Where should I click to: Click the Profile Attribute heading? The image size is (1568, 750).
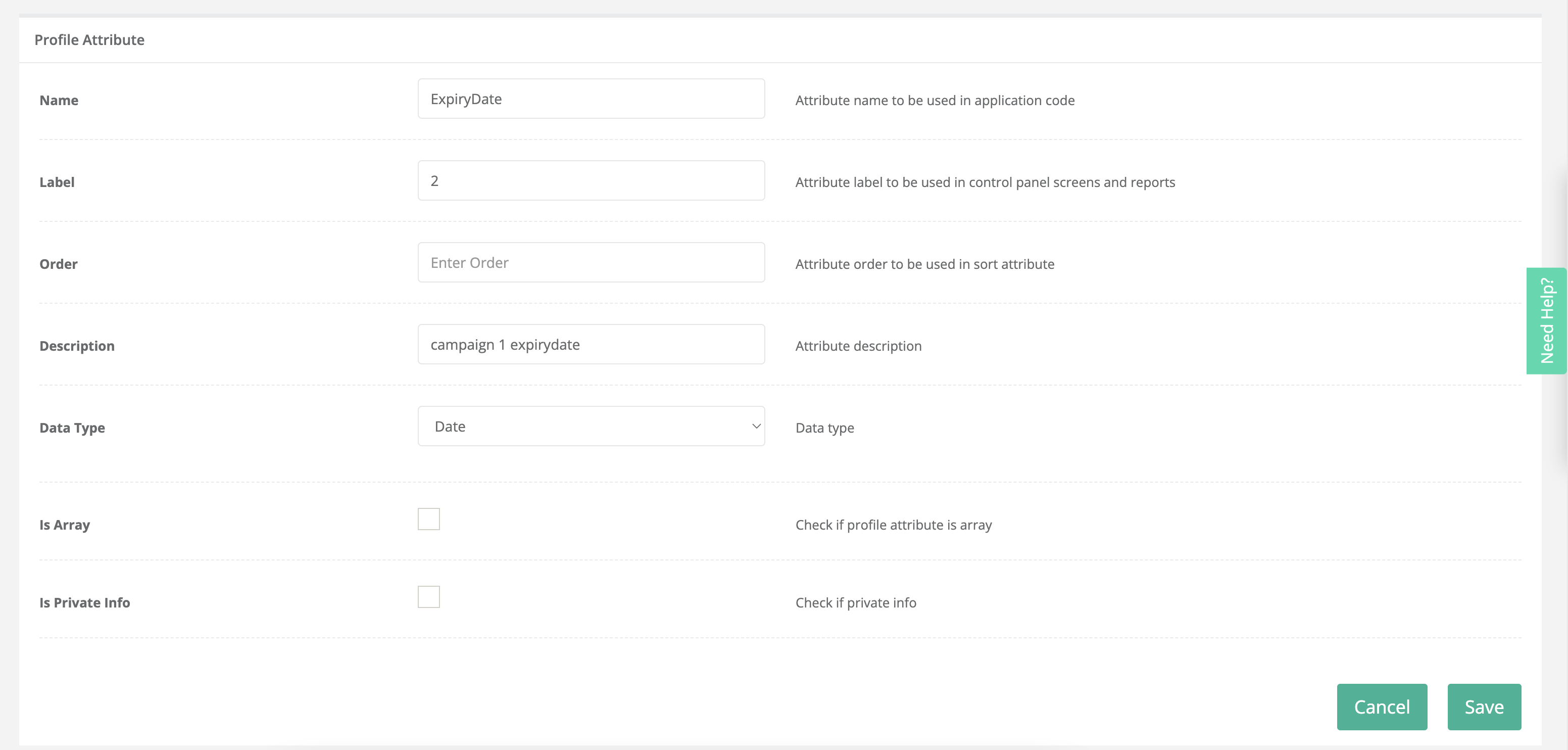[x=89, y=40]
